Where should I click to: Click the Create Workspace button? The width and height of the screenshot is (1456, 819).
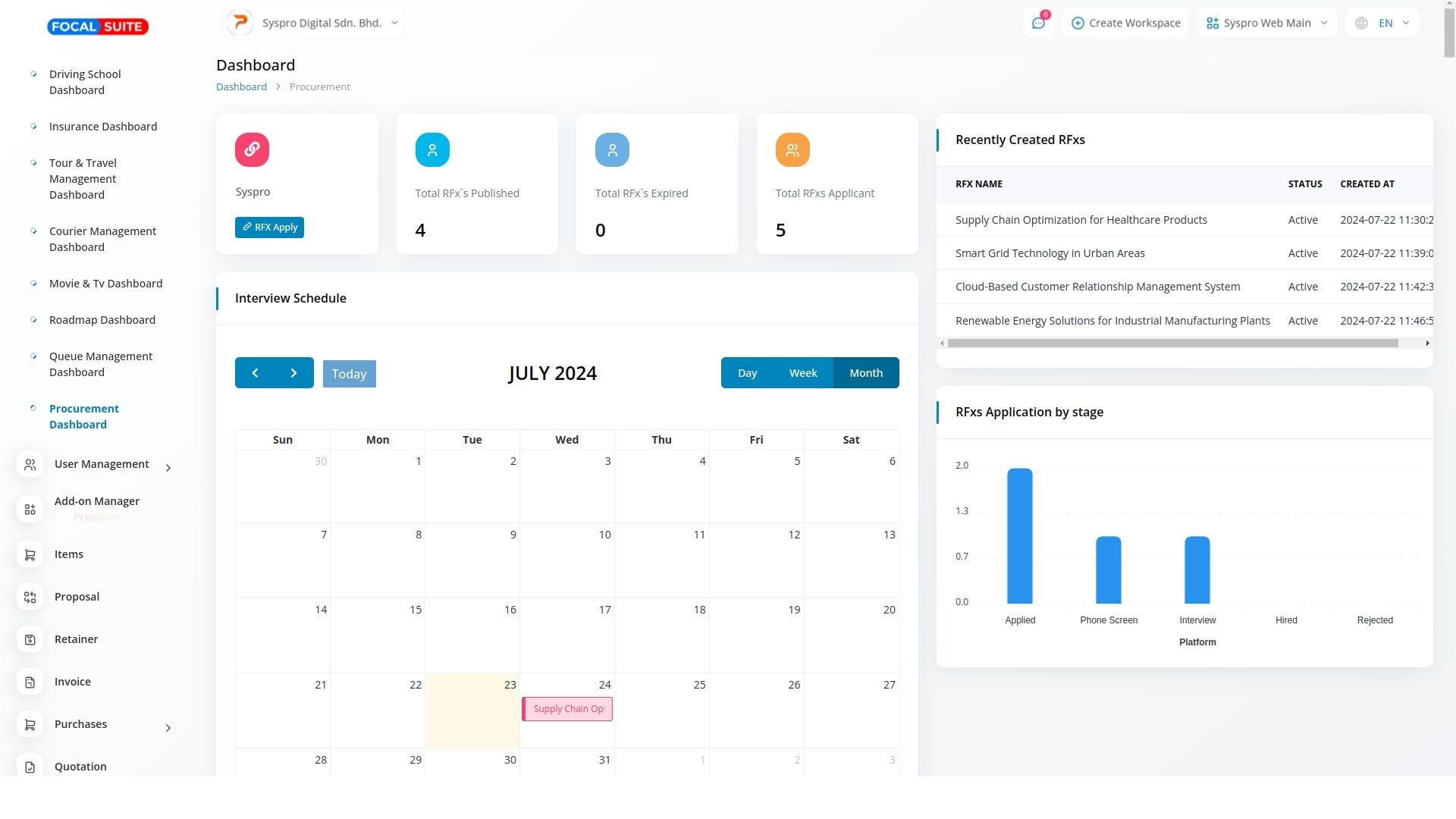(x=1125, y=23)
